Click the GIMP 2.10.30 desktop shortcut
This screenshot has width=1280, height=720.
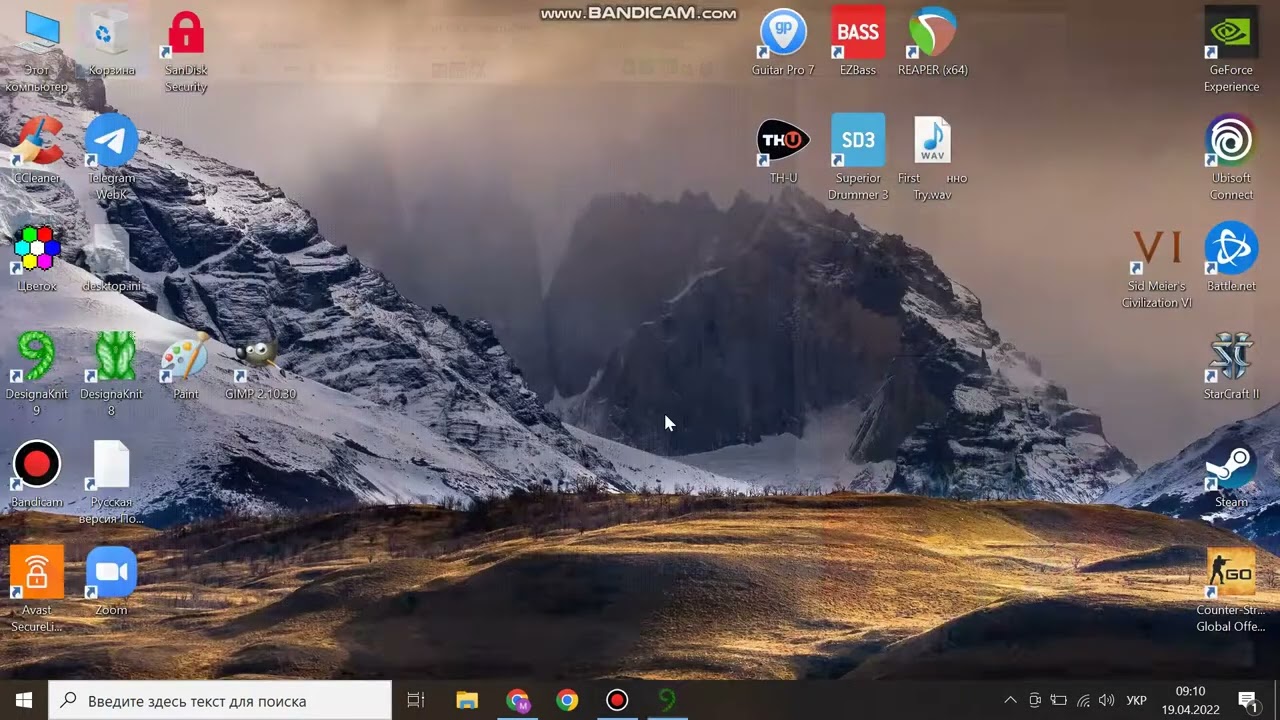[260, 366]
